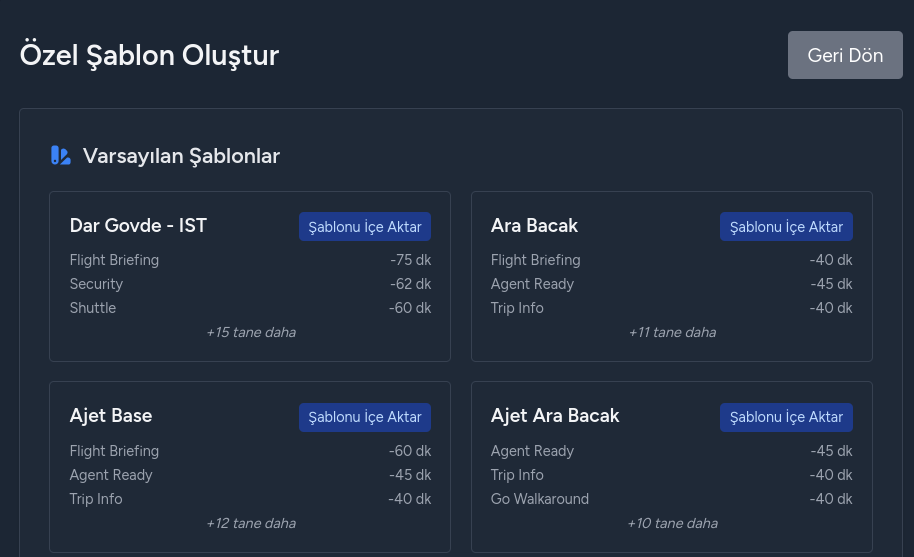Click the Ara Bacak card heading
Screen dimensions: 914x557
(534, 226)
